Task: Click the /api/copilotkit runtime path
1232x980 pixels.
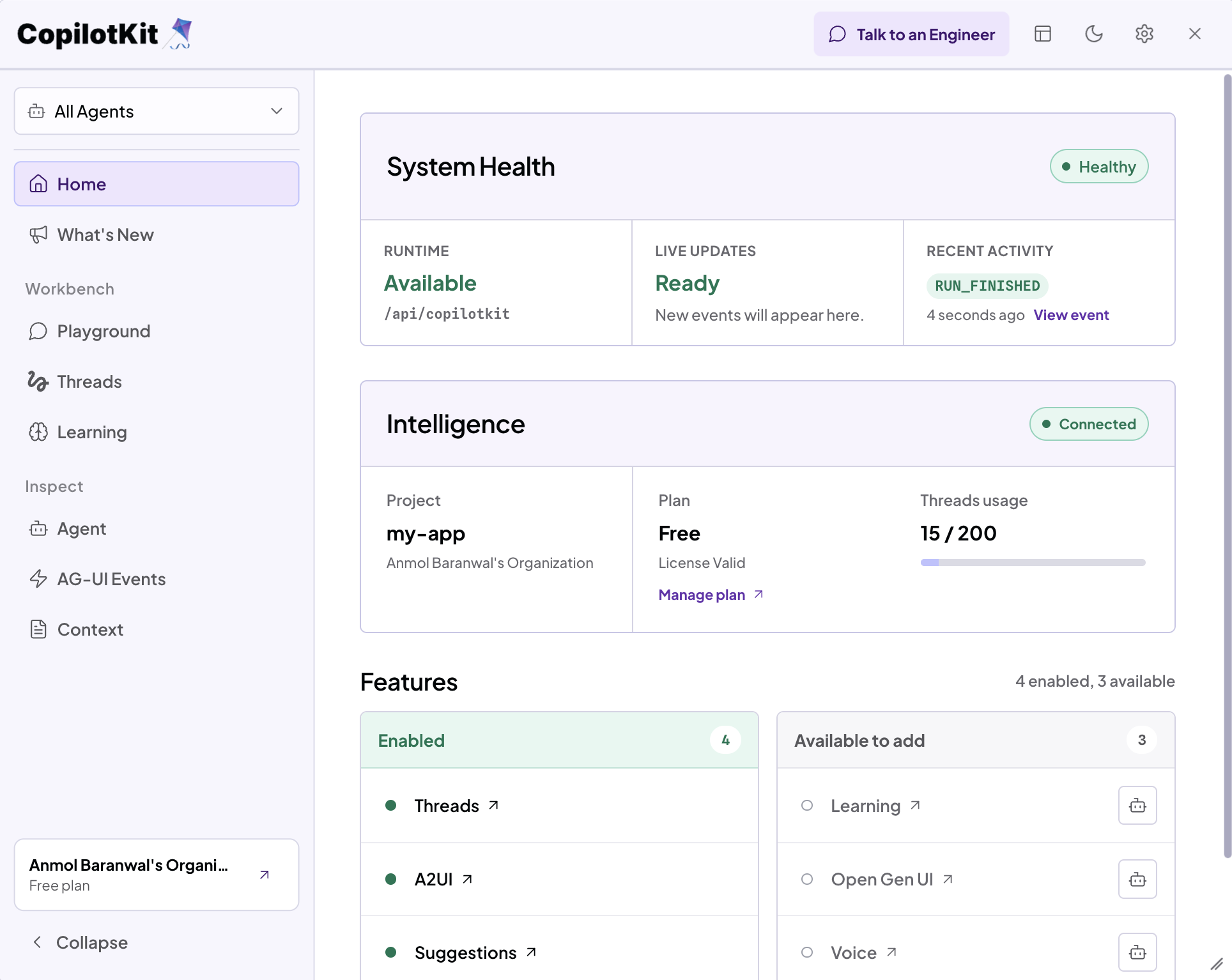Action: point(447,314)
